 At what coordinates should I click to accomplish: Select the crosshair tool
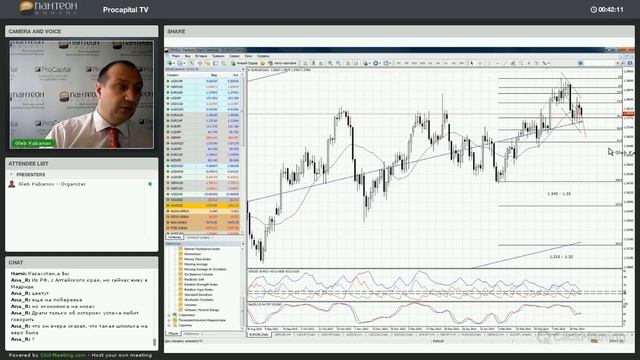(x=480, y=63)
